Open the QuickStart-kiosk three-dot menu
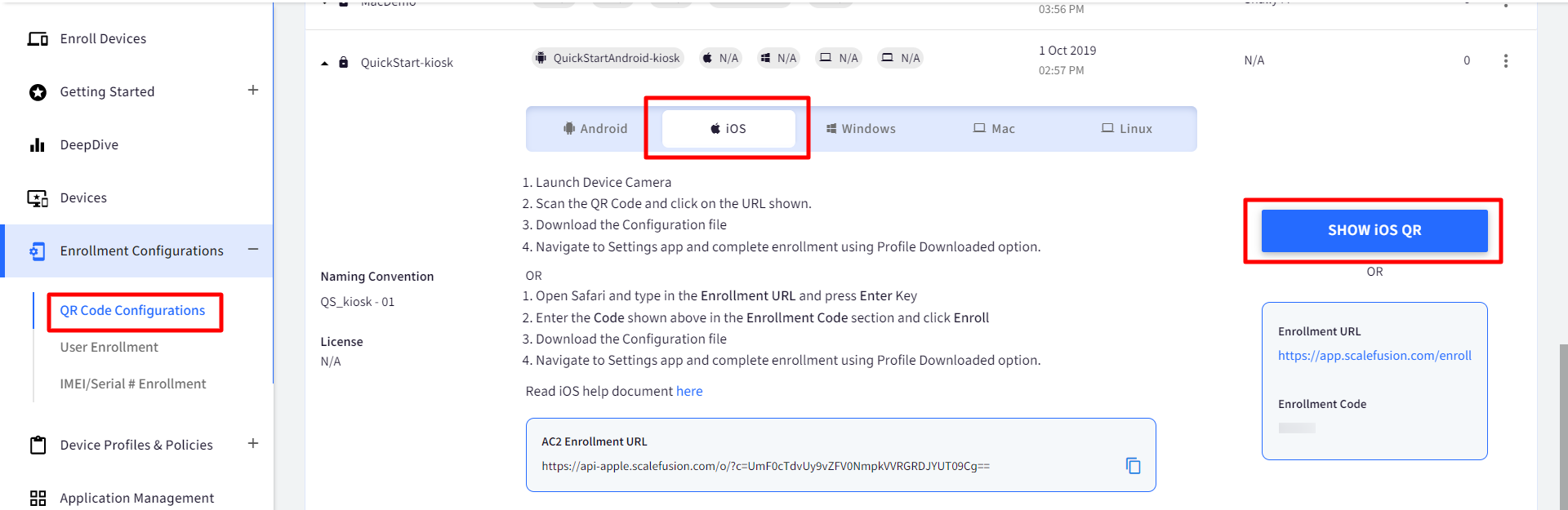This screenshot has width=1568, height=510. (1505, 61)
